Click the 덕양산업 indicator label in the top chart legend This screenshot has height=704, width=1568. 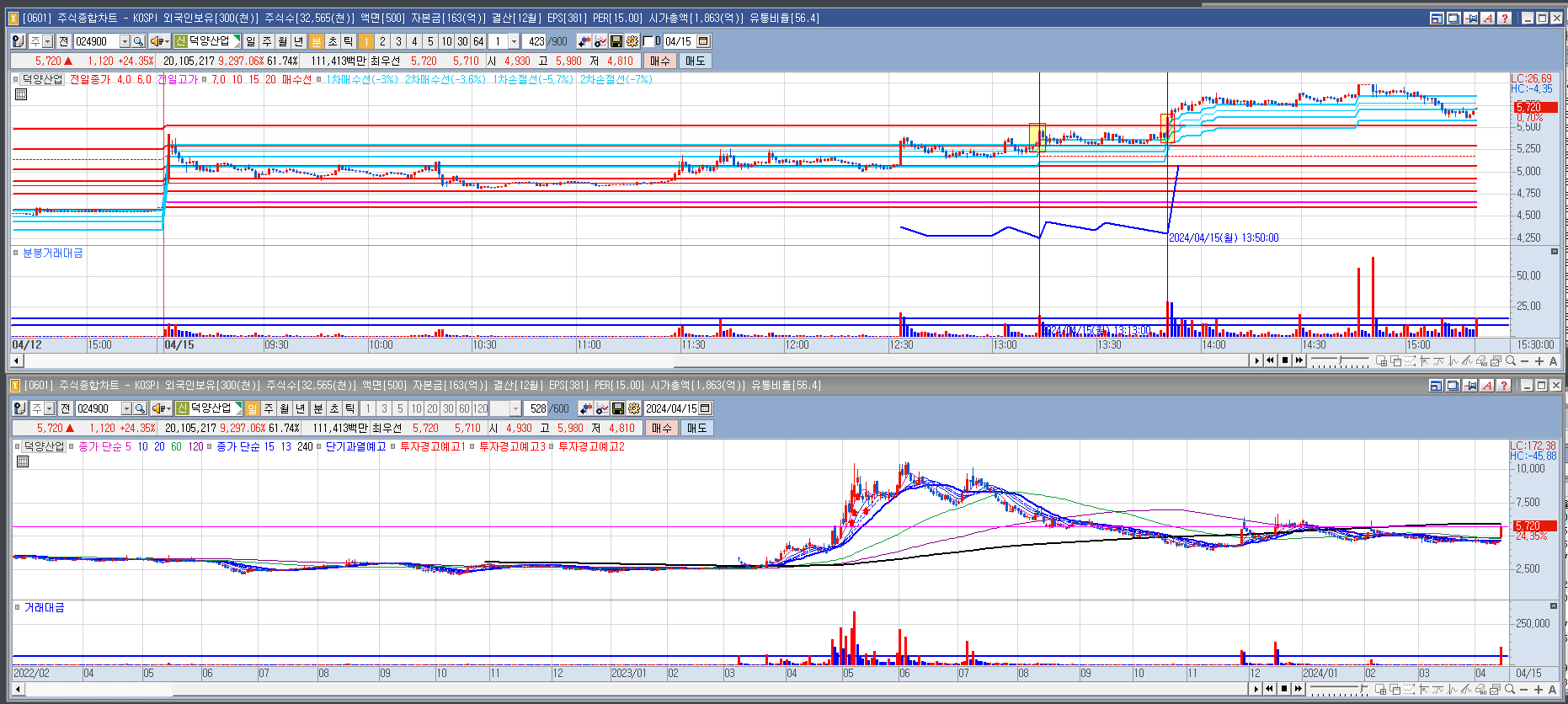pyautogui.click(x=42, y=79)
